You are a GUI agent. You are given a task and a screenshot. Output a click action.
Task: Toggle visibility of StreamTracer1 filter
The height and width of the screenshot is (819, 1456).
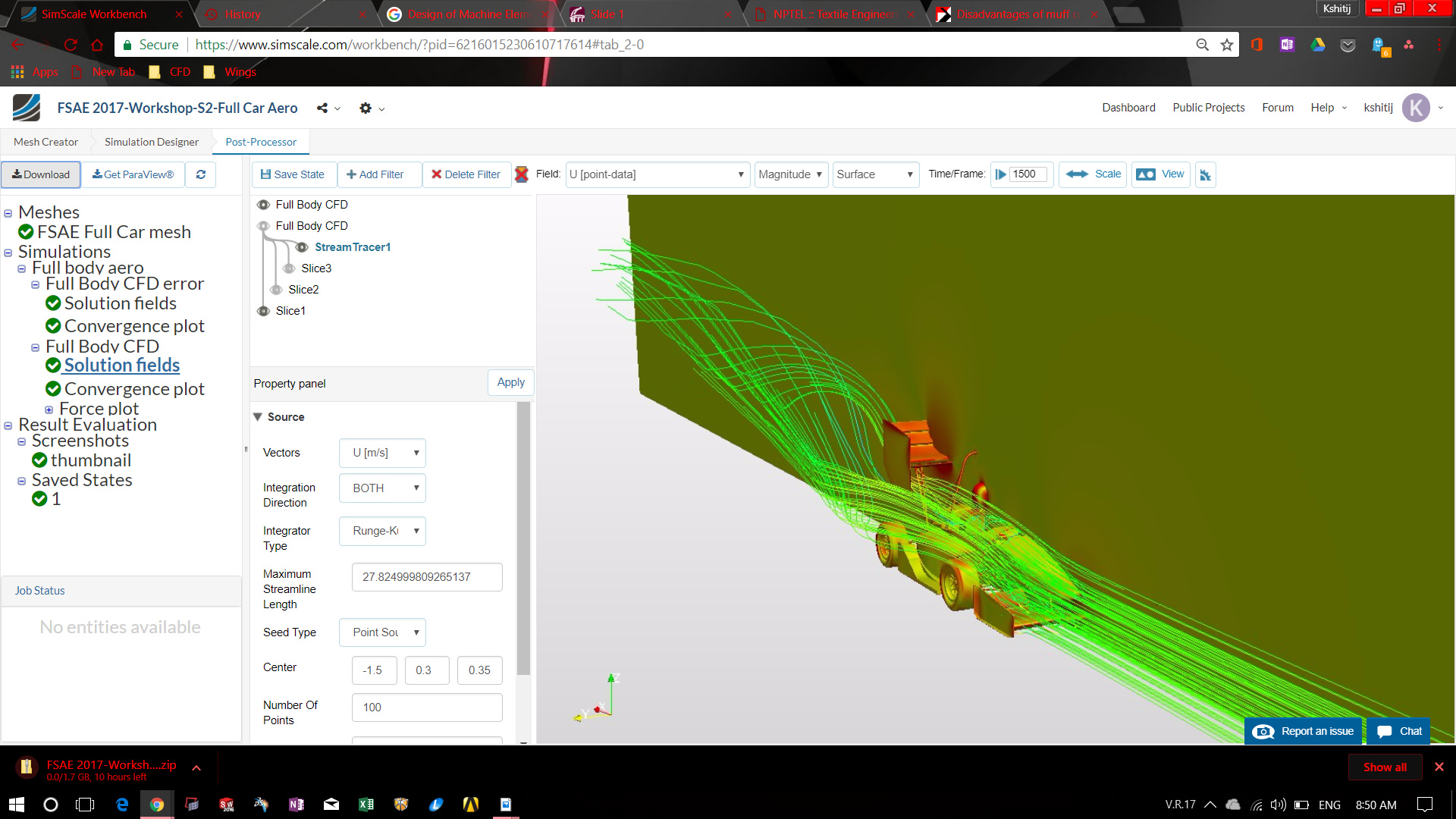(302, 247)
